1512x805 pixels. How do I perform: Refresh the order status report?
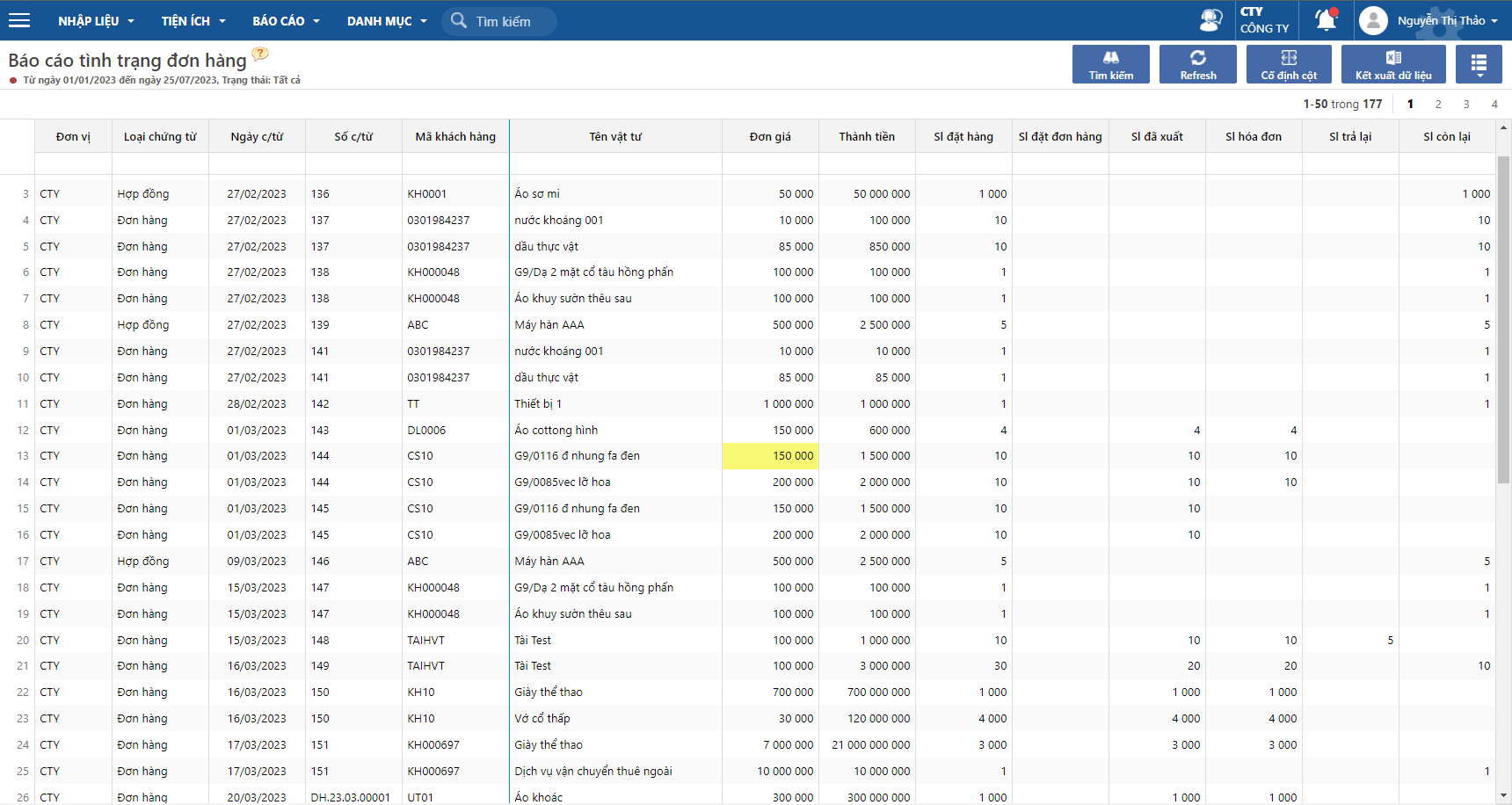tap(1197, 64)
